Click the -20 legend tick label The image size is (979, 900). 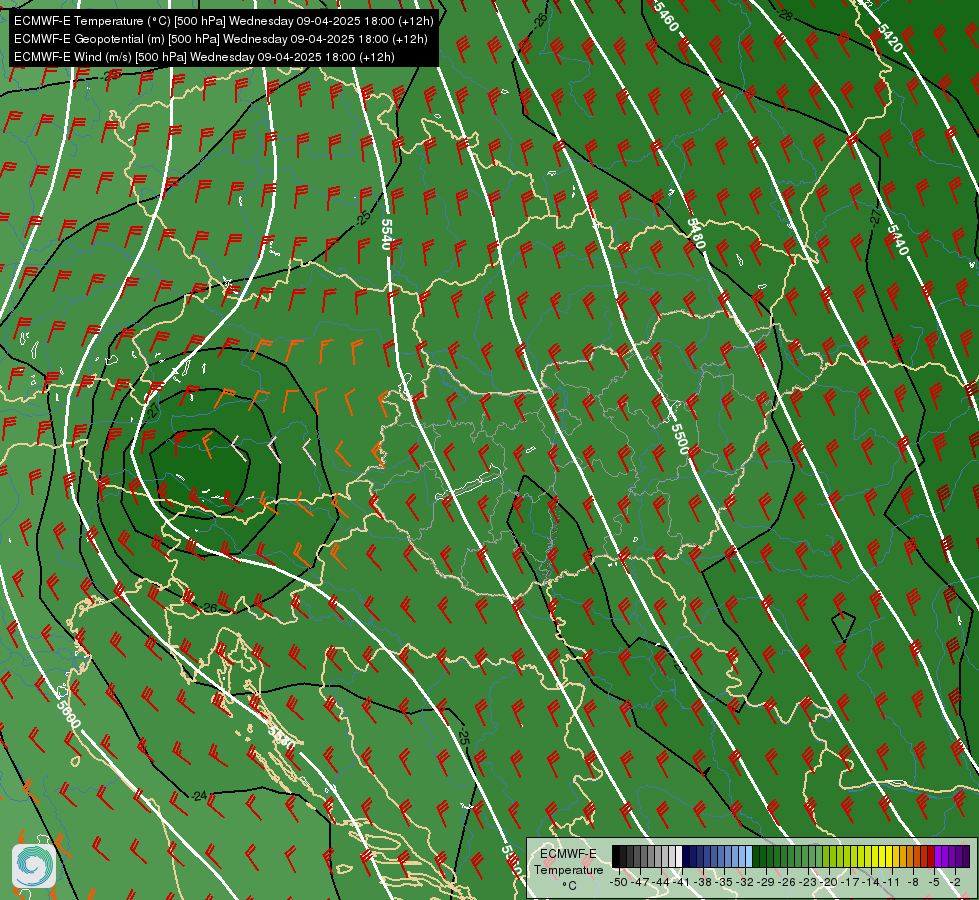point(829,882)
